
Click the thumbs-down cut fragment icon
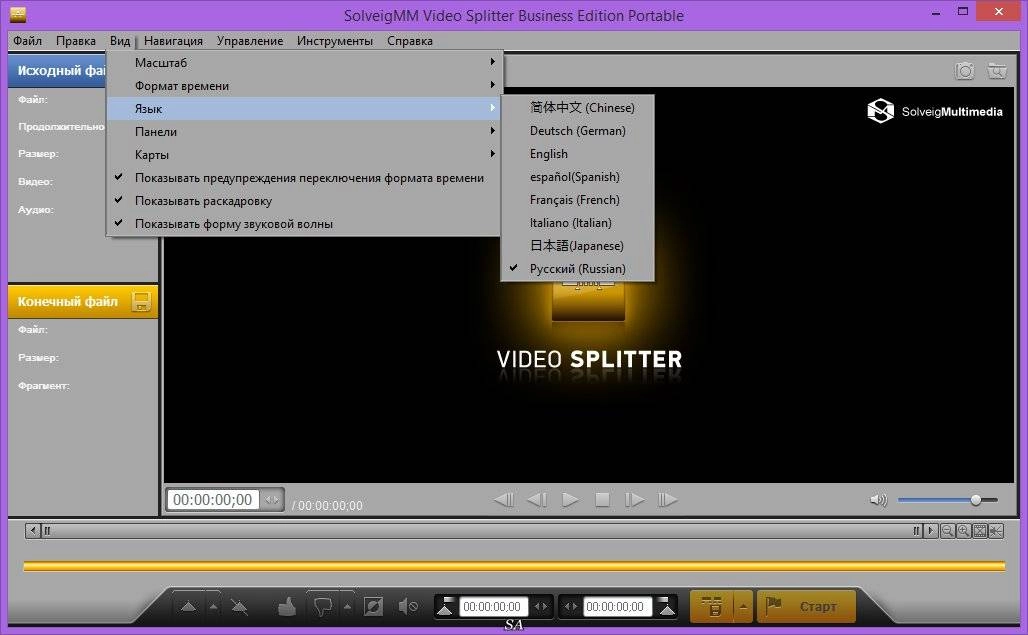[322, 607]
